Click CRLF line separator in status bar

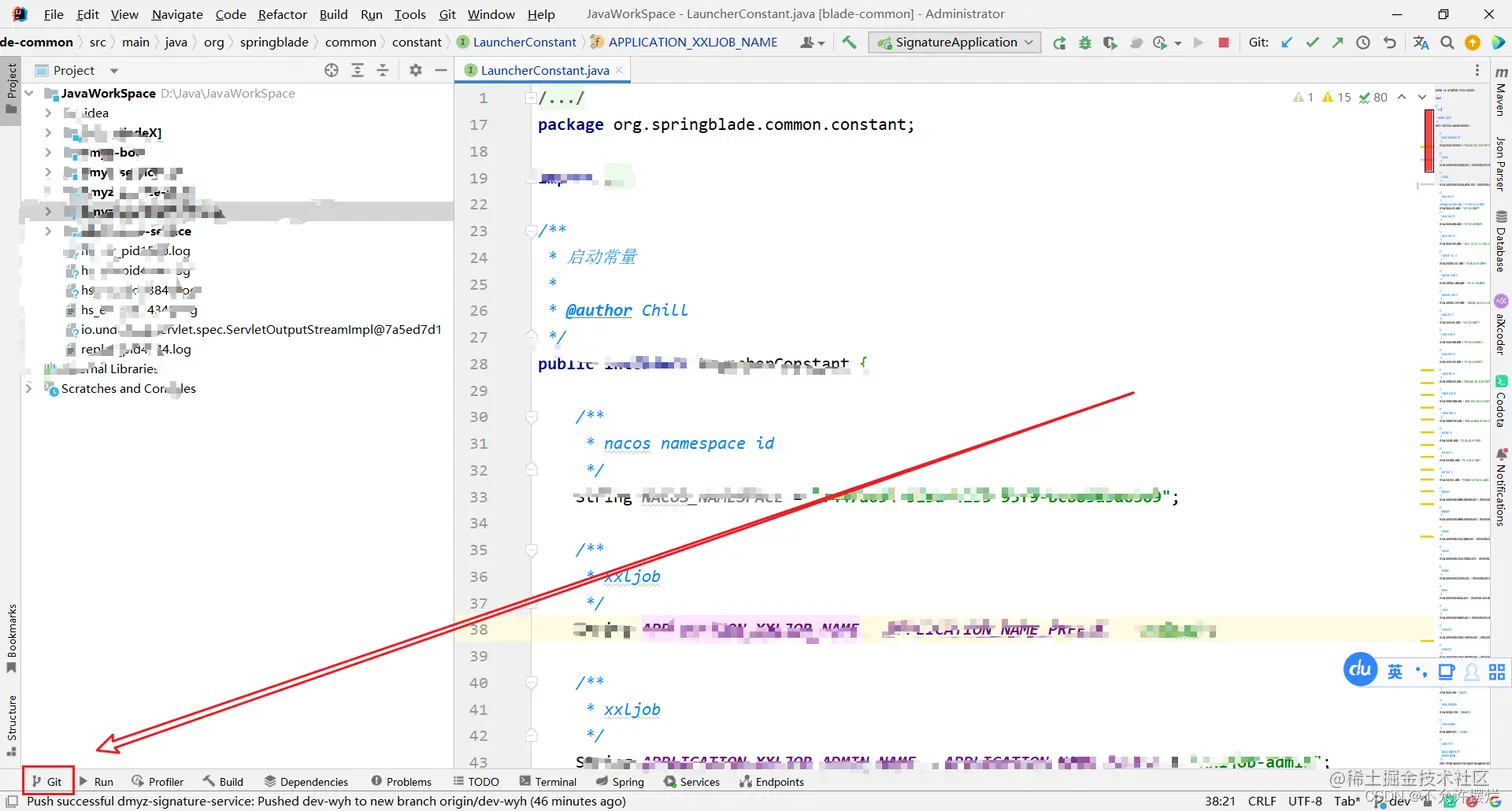pyautogui.click(x=1262, y=801)
